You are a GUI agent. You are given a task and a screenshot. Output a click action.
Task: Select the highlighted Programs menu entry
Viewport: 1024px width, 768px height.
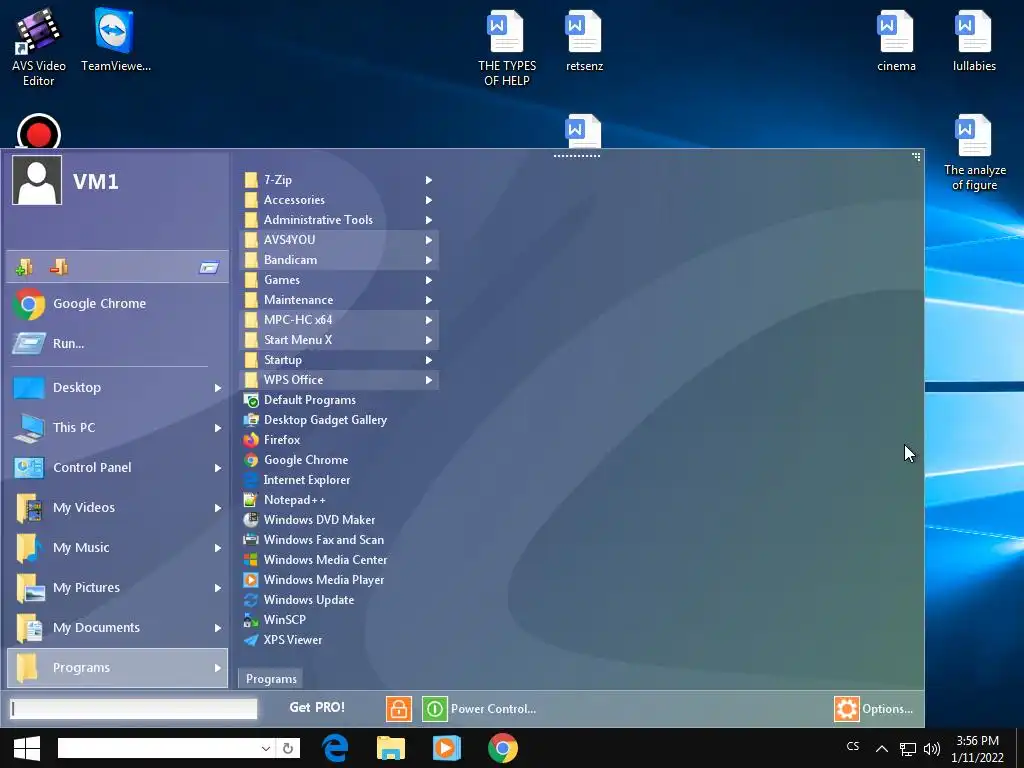pyautogui.click(x=118, y=667)
